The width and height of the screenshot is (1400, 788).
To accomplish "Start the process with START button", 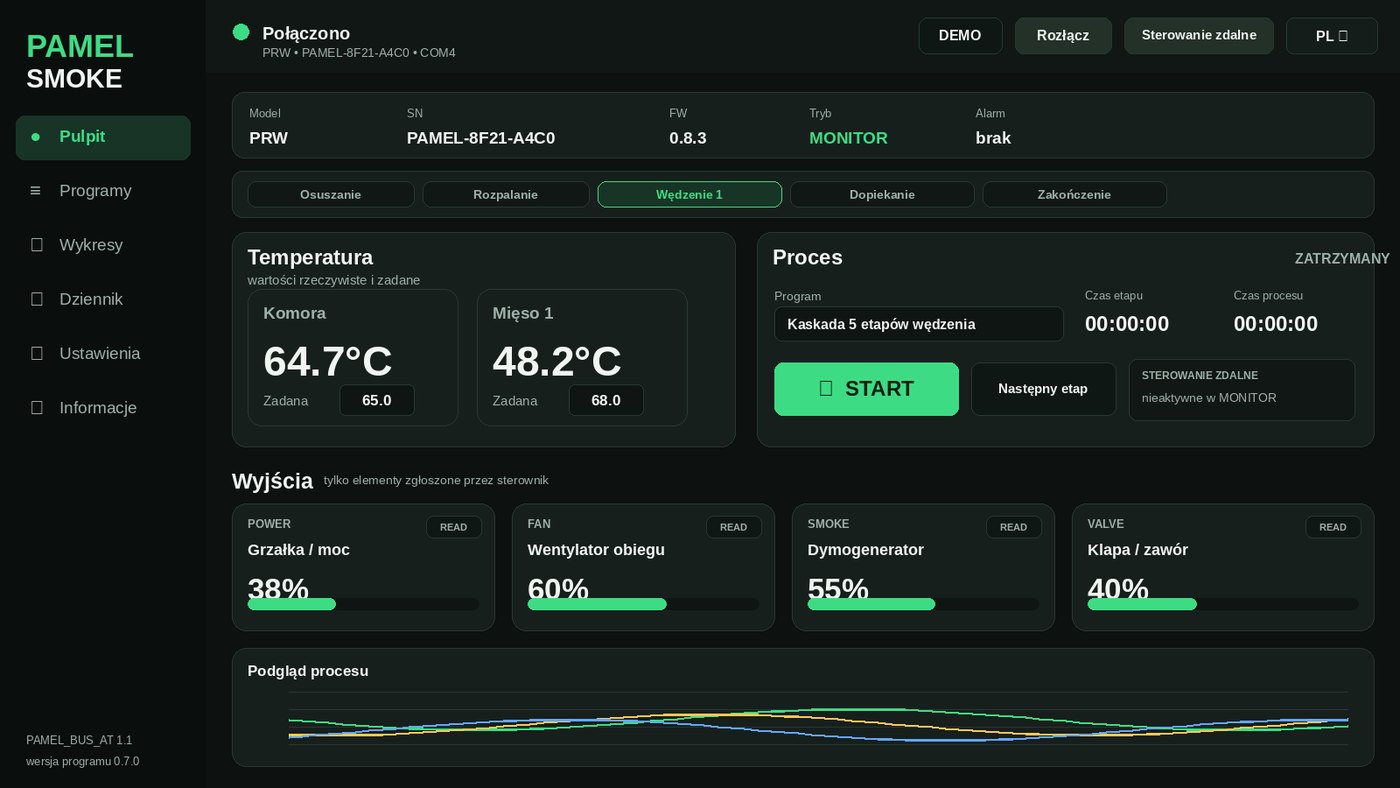I will click(866, 389).
